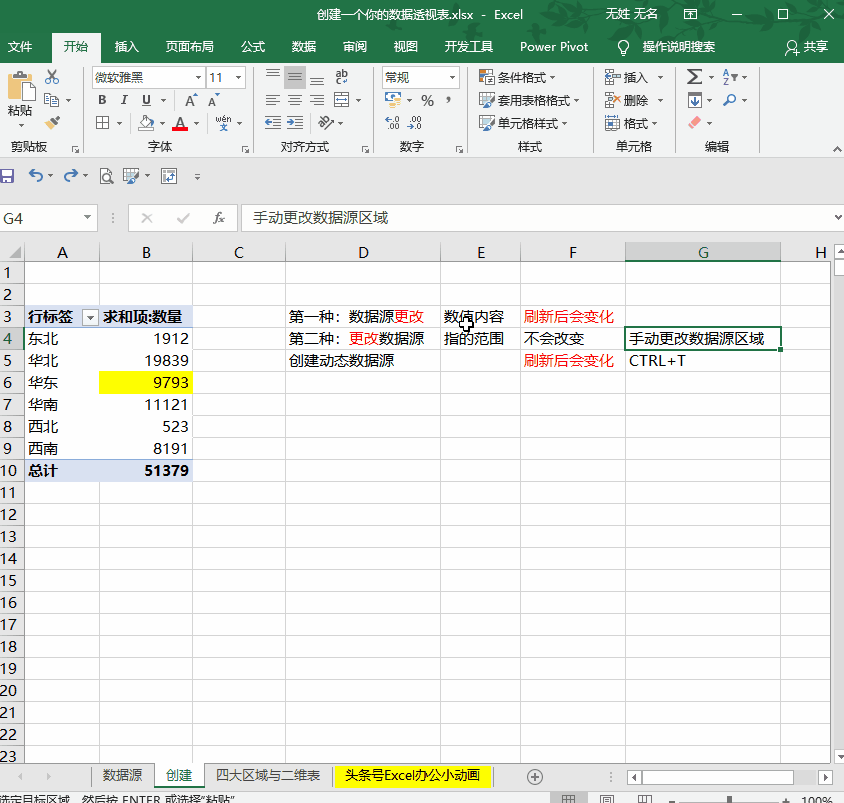Click the 共享 share button

click(806, 47)
